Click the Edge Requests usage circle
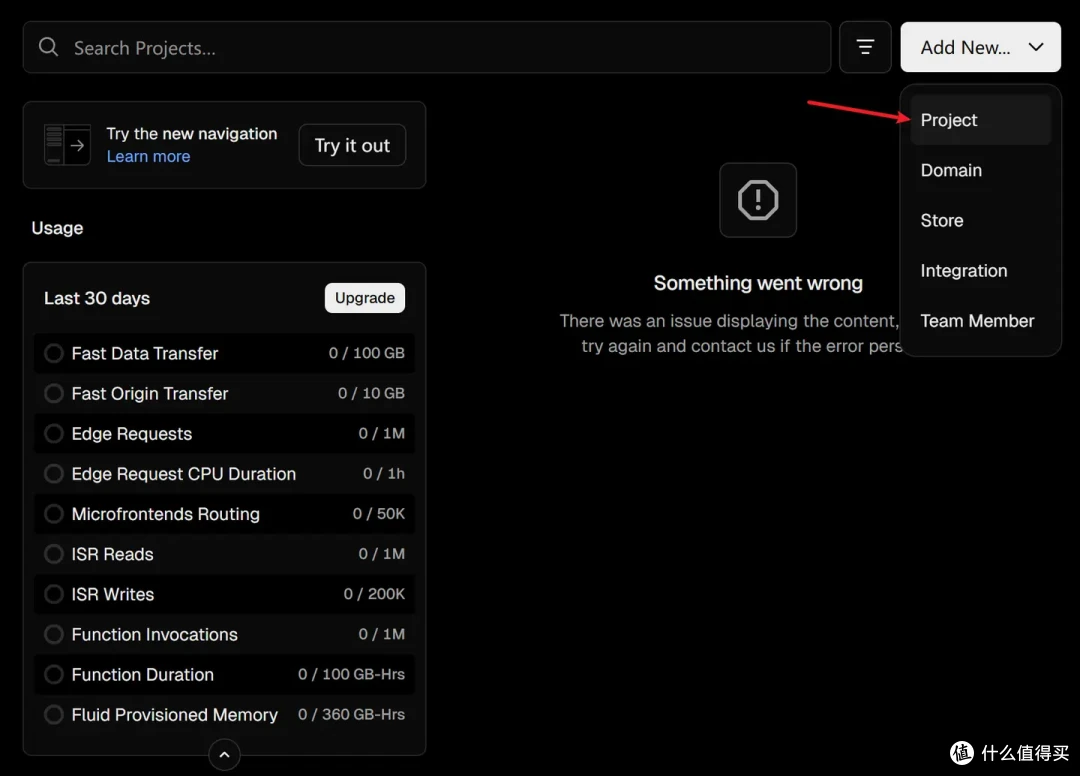Image resolution: width=1080 pixels, height=776 pixels. (54, 434)
